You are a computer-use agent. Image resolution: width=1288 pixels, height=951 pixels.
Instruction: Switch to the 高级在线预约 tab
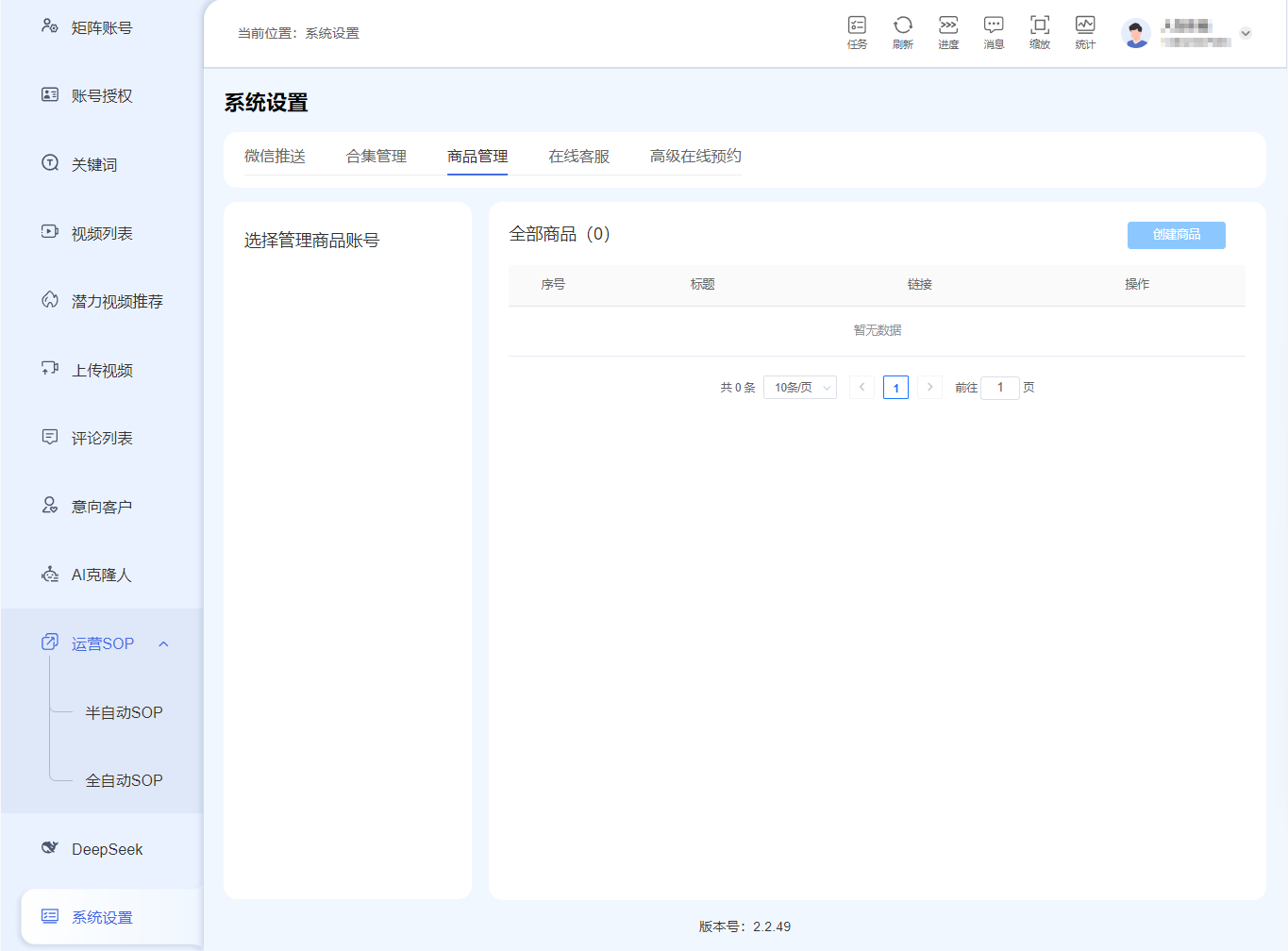click(x=695, y=157)
